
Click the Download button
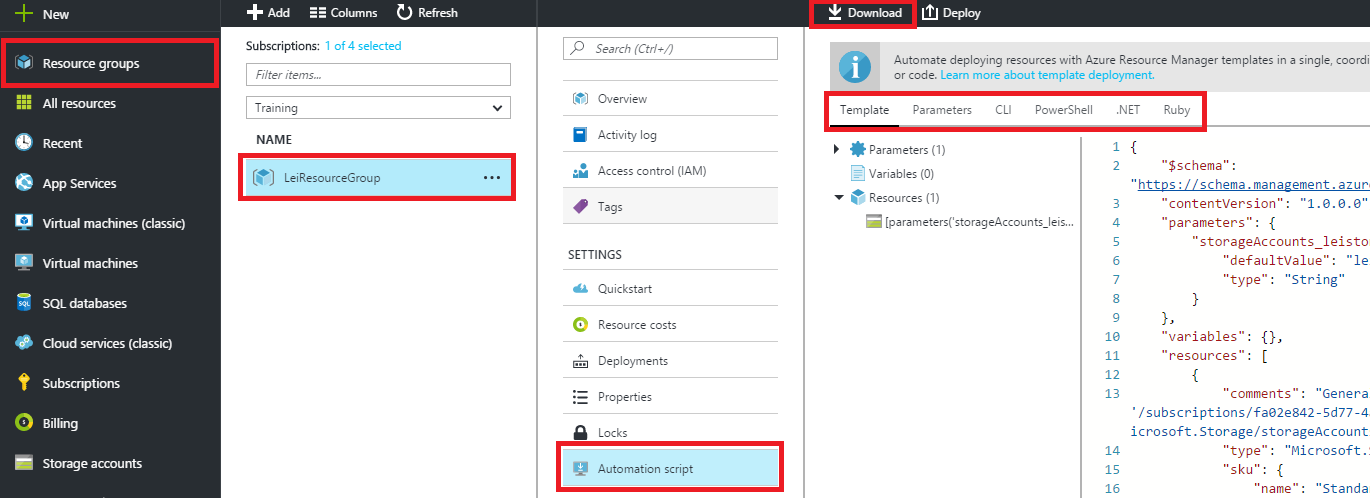pos(864,13)
